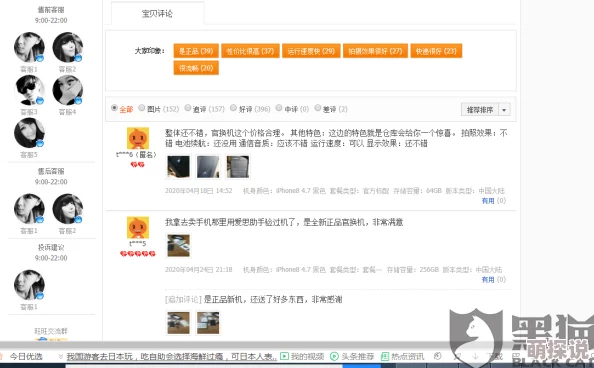Filter by the 是正品 (39) tag
Viewport: 594px width, 368px height.
[x=196, y=51]
